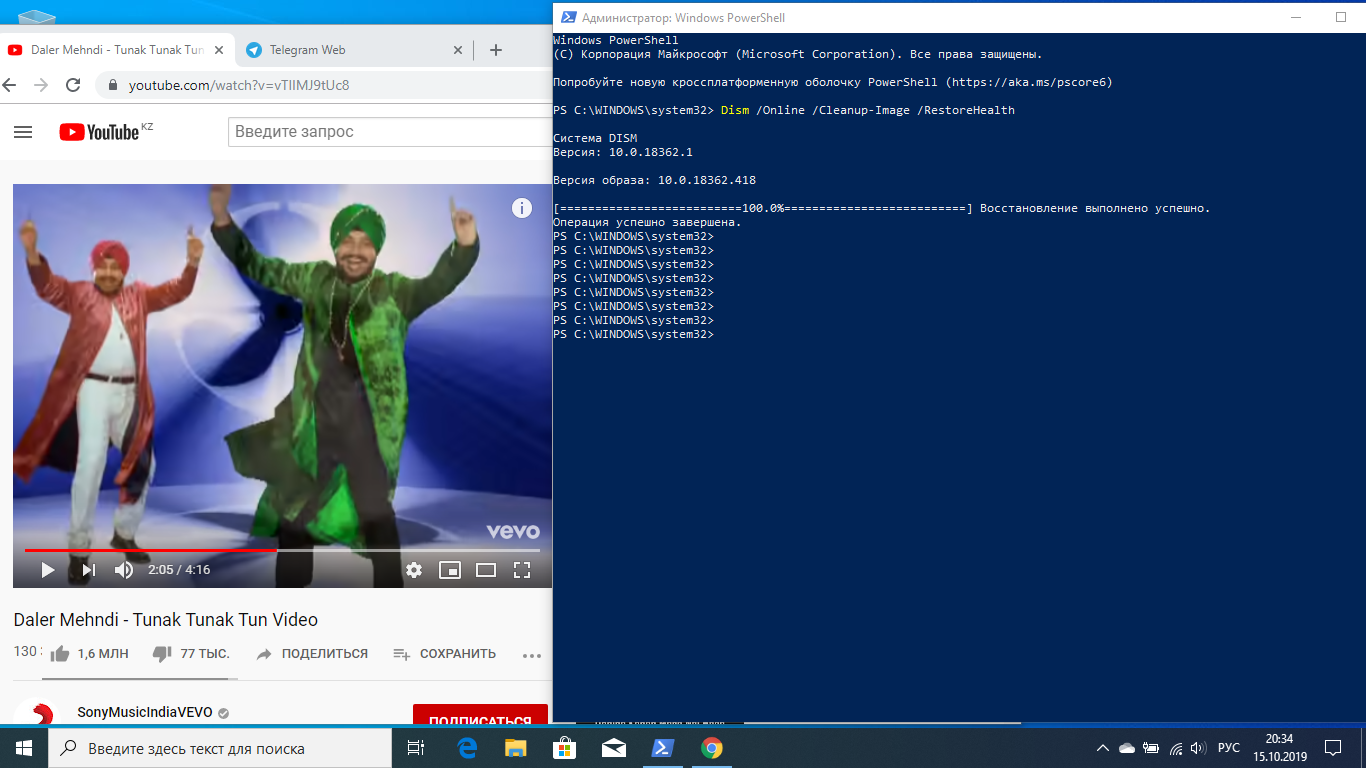Switch to Chrome taskbar icon
Screen dimensions: 1366x768
point(712,748)
